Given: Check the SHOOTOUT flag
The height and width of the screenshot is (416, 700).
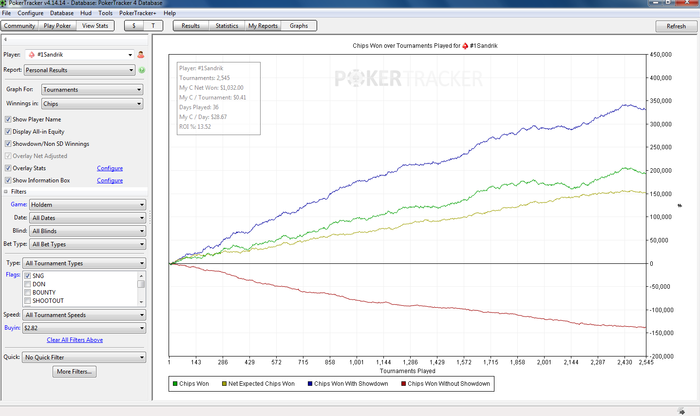Looking at the screenshot, I should 28,301.
